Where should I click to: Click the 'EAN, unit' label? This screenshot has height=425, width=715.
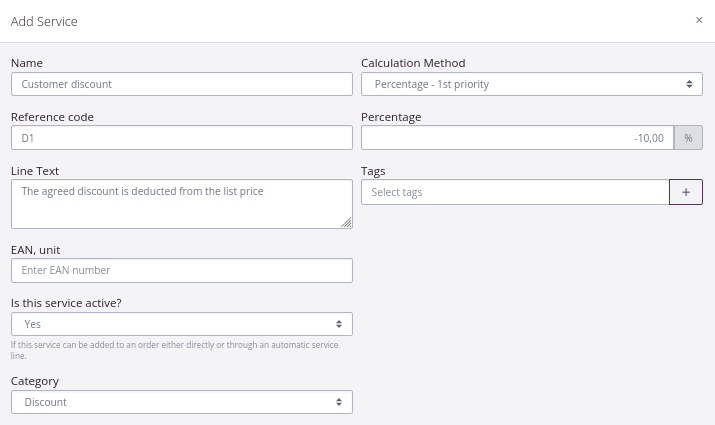36,249
